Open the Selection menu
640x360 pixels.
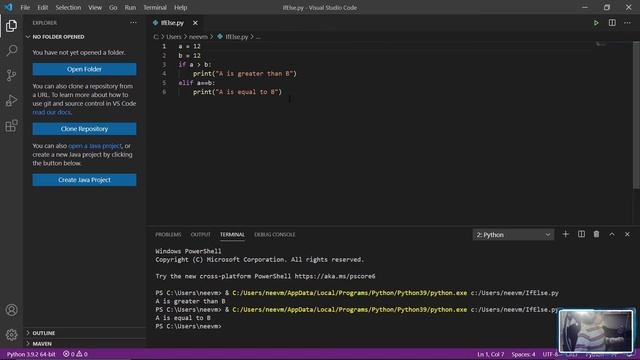[x=68, y=7]
